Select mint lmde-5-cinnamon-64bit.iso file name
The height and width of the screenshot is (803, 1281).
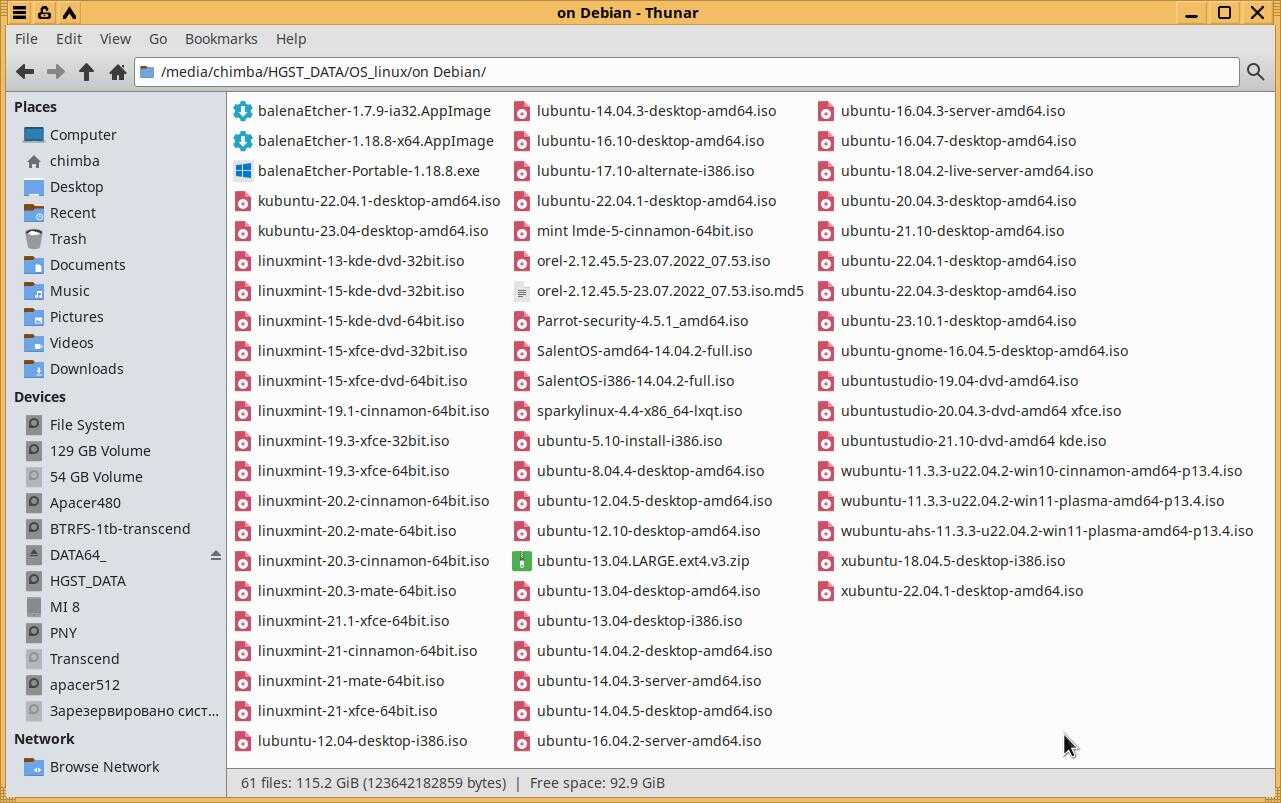pyautogui.click(x=645, y=231)
